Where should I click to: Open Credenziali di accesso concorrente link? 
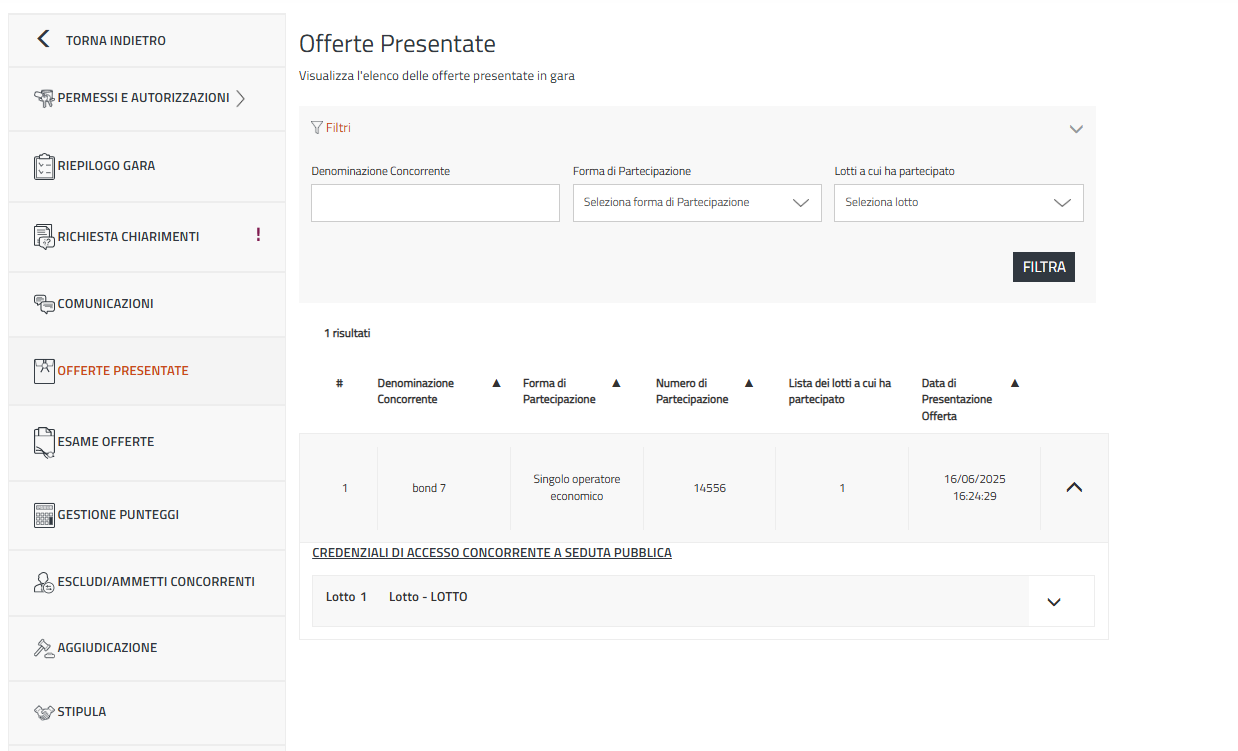click(x=492, y=553)
